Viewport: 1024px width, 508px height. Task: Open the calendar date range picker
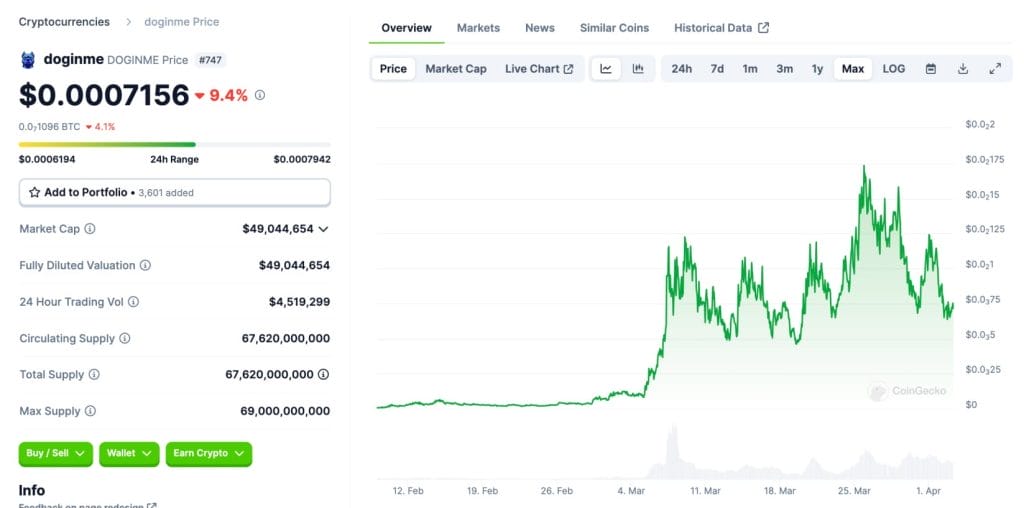pyautogui.click(x=931, y=69)
